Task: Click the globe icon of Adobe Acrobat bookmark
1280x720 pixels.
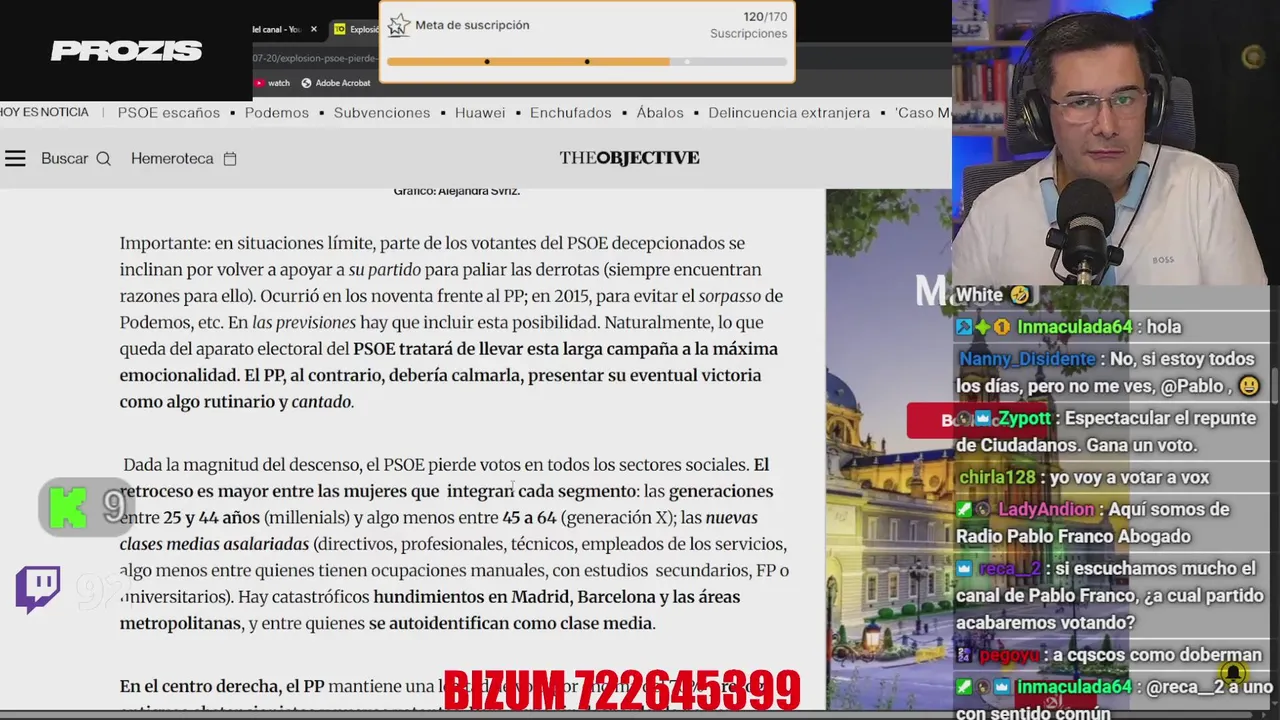Action: click(x=306, y=83)
